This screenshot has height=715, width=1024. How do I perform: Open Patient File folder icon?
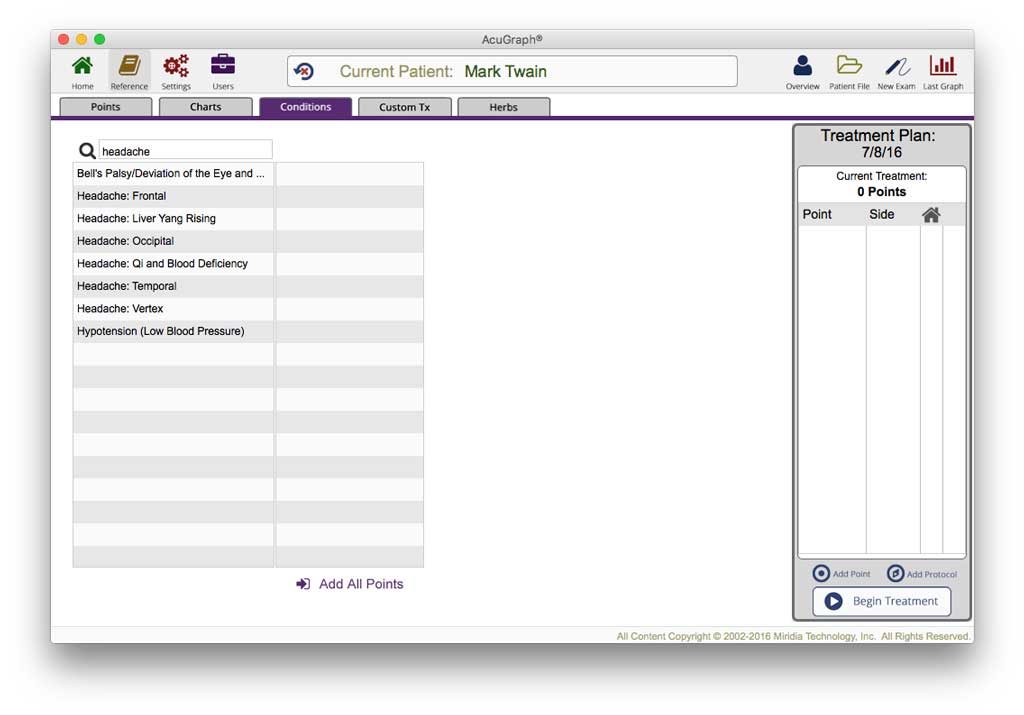coord(849,65)
